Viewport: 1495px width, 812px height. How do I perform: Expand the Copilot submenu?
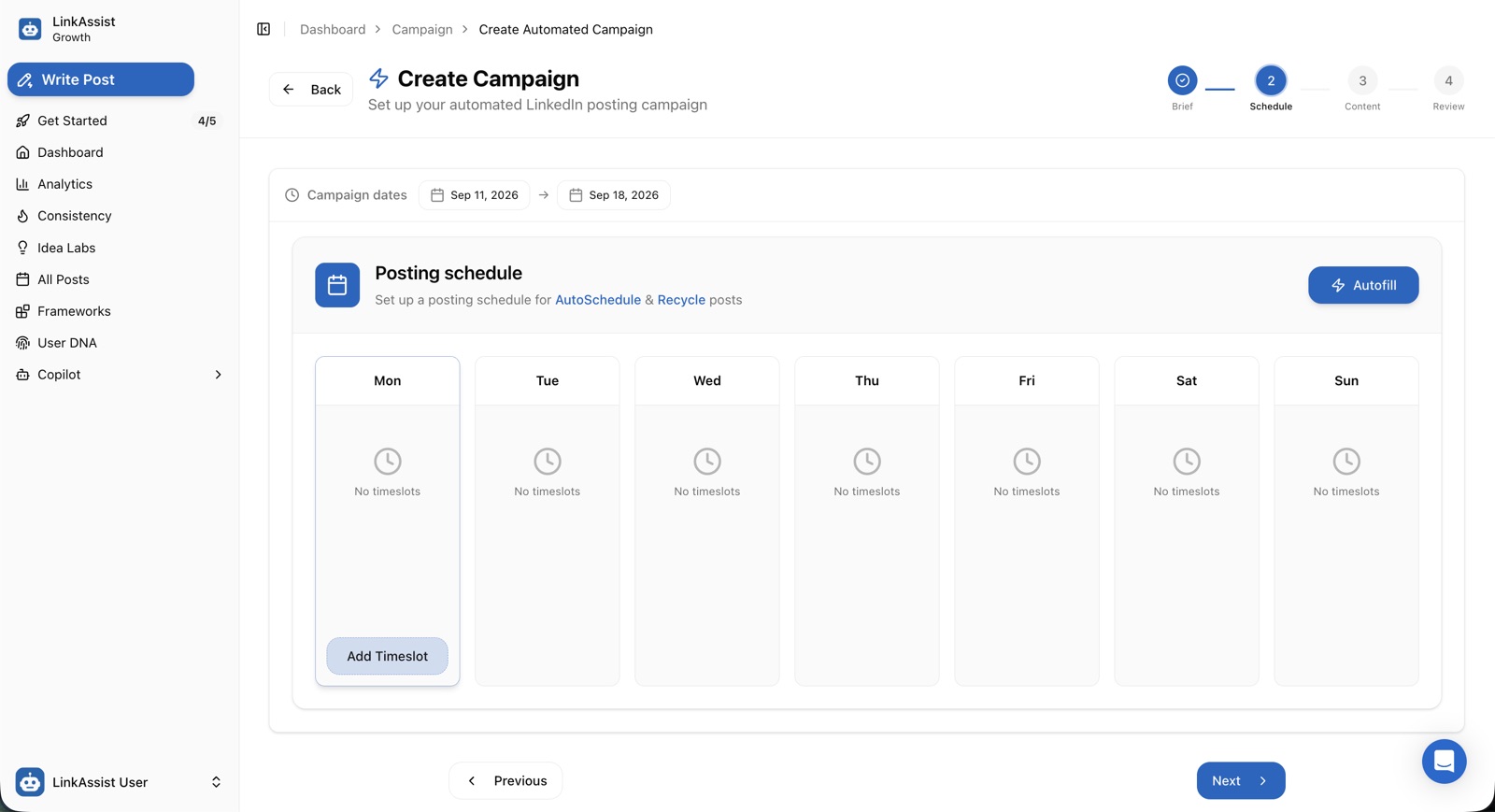coord(218,375)
